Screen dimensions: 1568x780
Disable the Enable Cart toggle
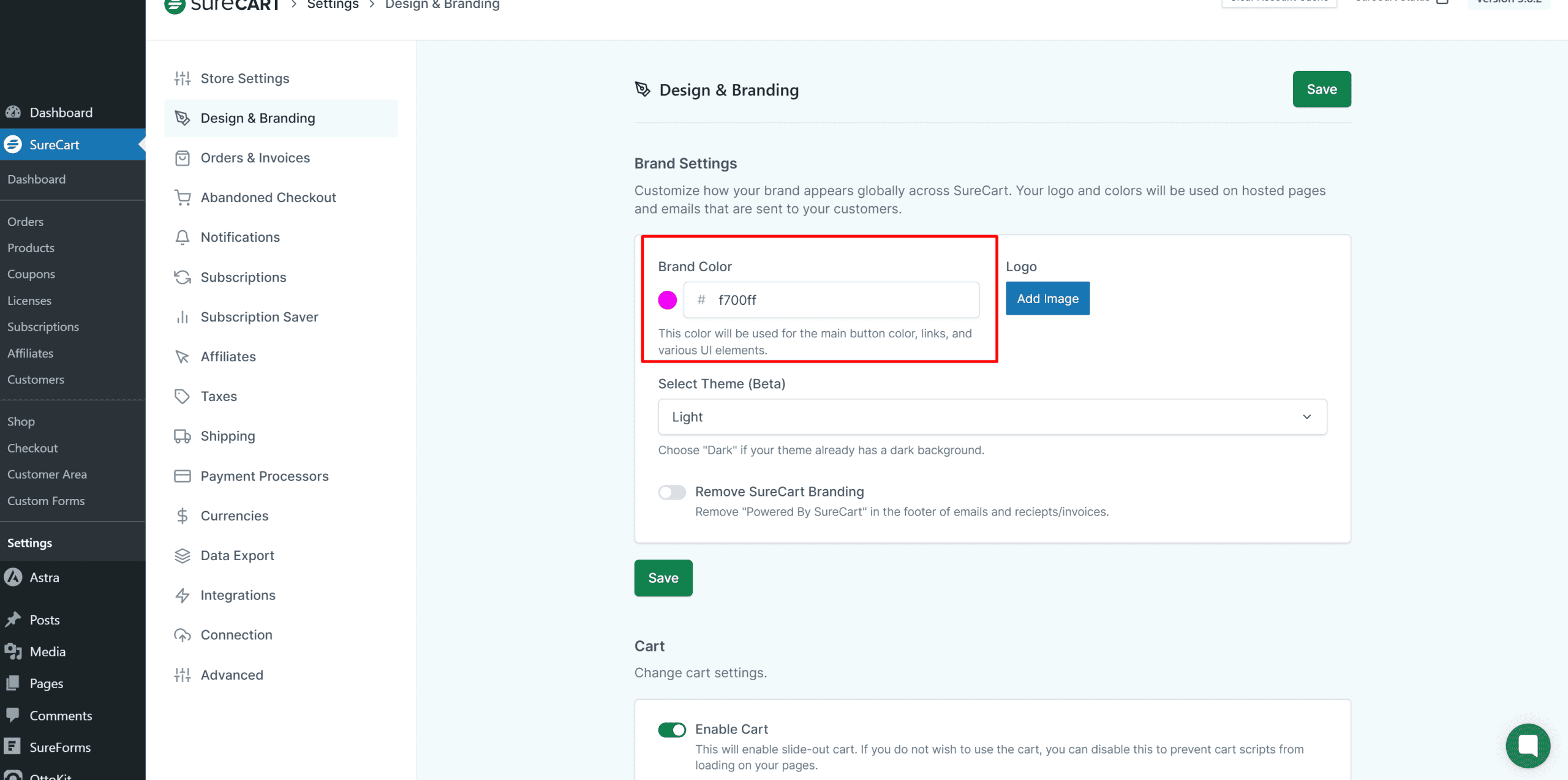(672, 729)
